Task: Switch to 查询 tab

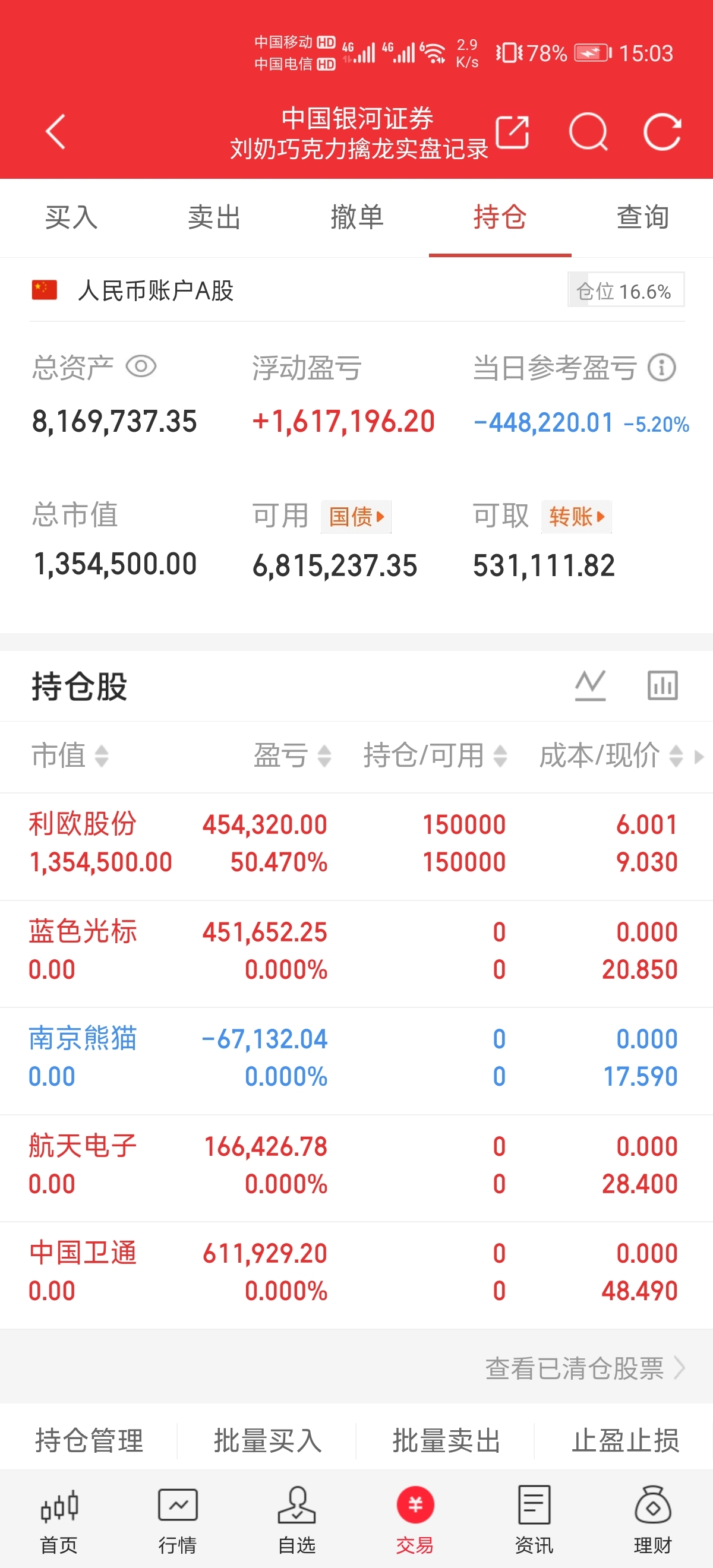Action: (643, 217)
